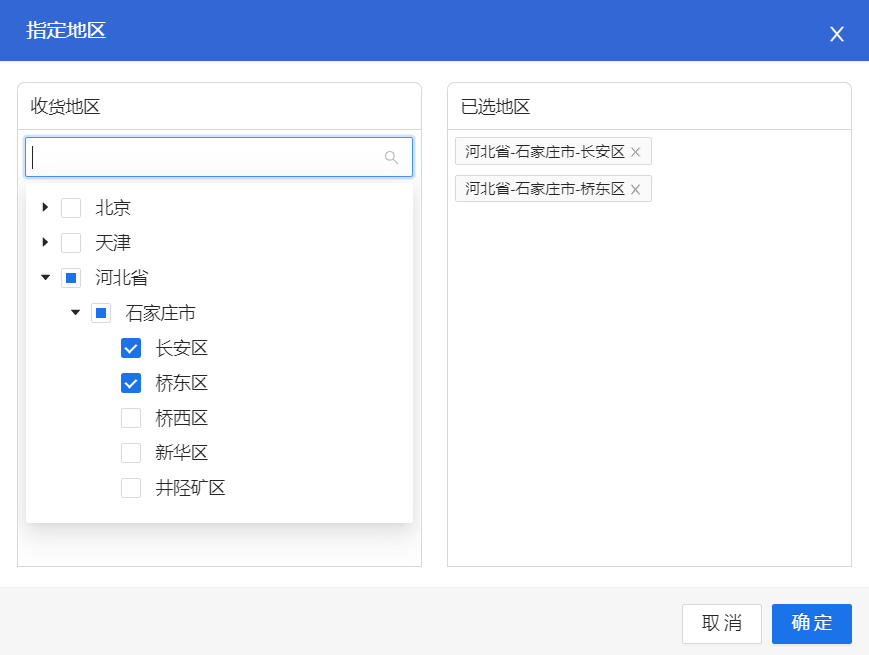The width and height of the screenshot is (869, 655).
Task: Check the 天津 checkbox
Action: pyautogui.click(x=71, y=243)
